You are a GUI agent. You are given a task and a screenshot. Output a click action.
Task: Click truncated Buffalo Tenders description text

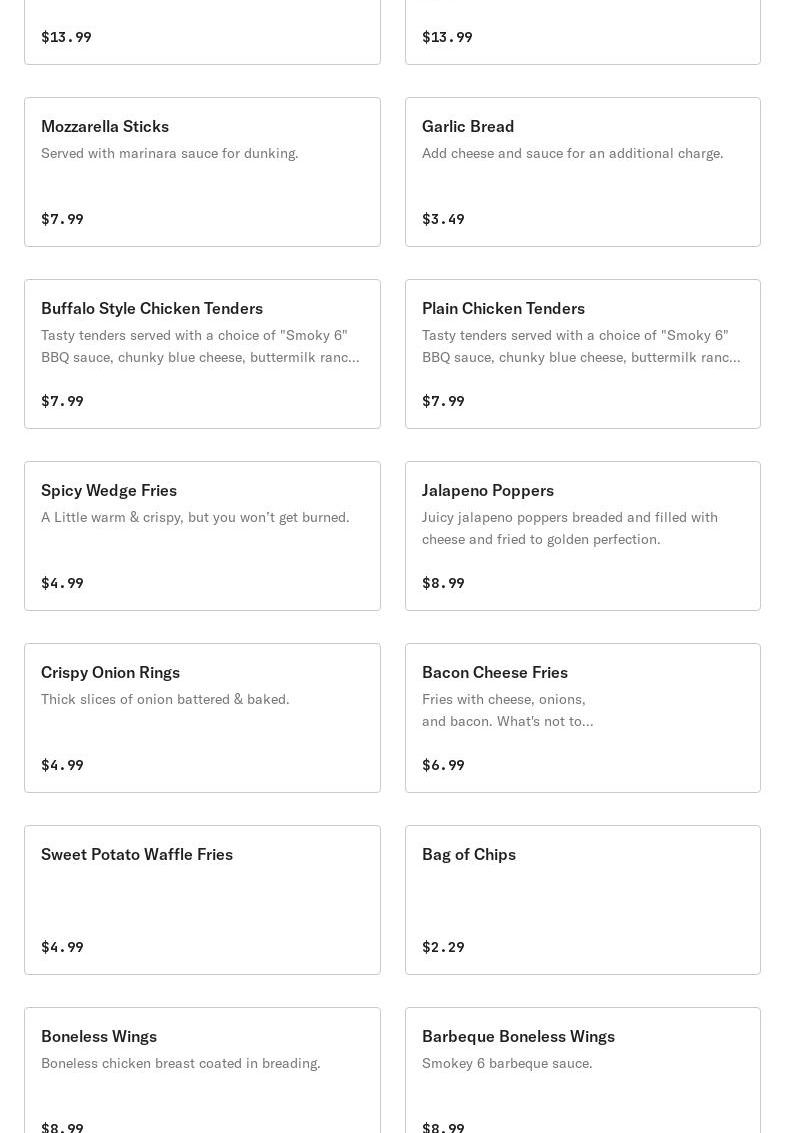(200, 346)
